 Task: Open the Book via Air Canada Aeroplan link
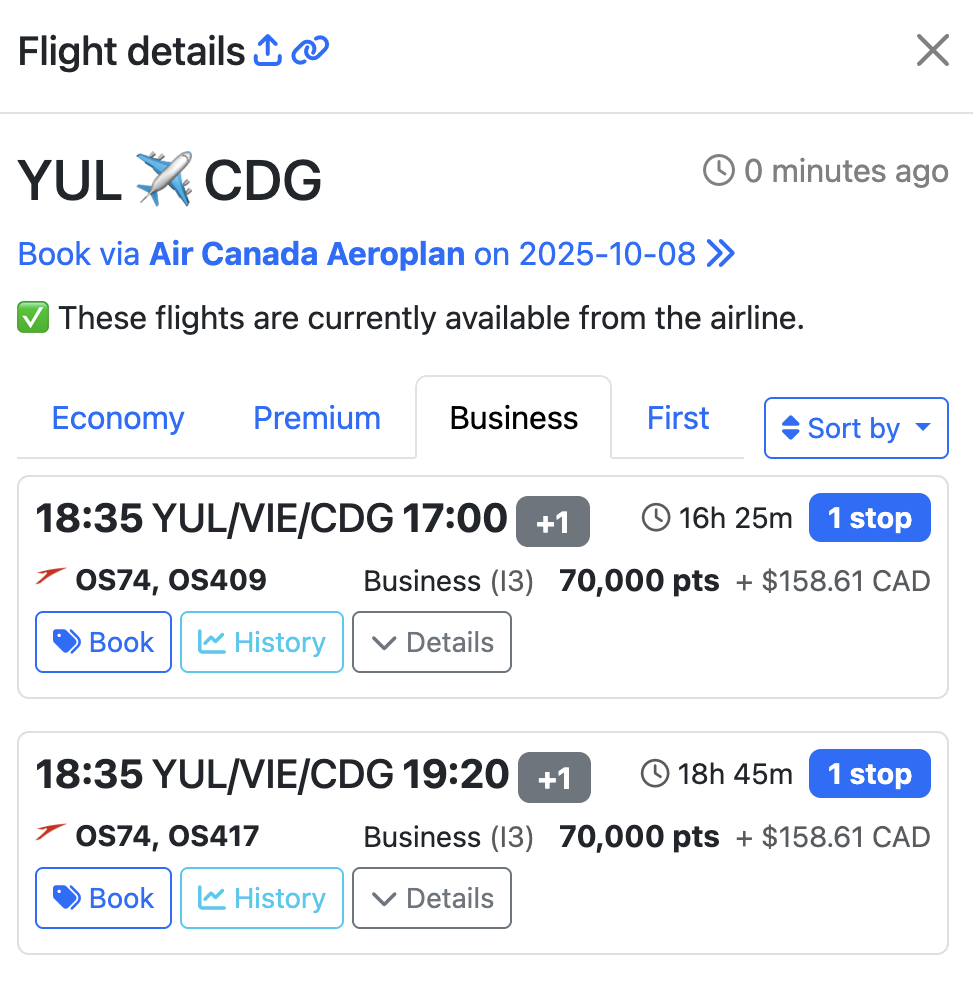click(376, 254)
